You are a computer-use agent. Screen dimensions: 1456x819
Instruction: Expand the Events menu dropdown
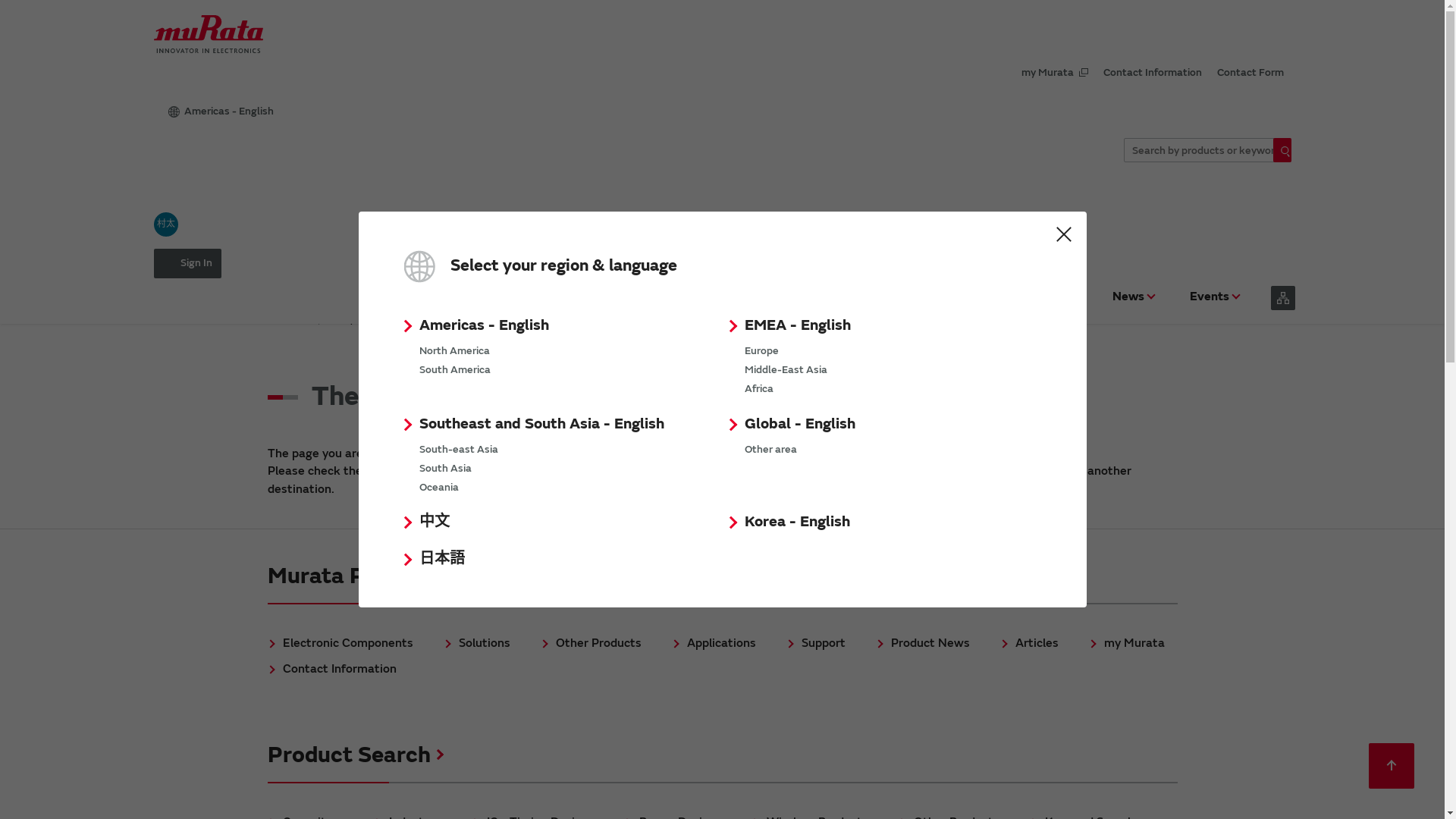click(1214, 297)
